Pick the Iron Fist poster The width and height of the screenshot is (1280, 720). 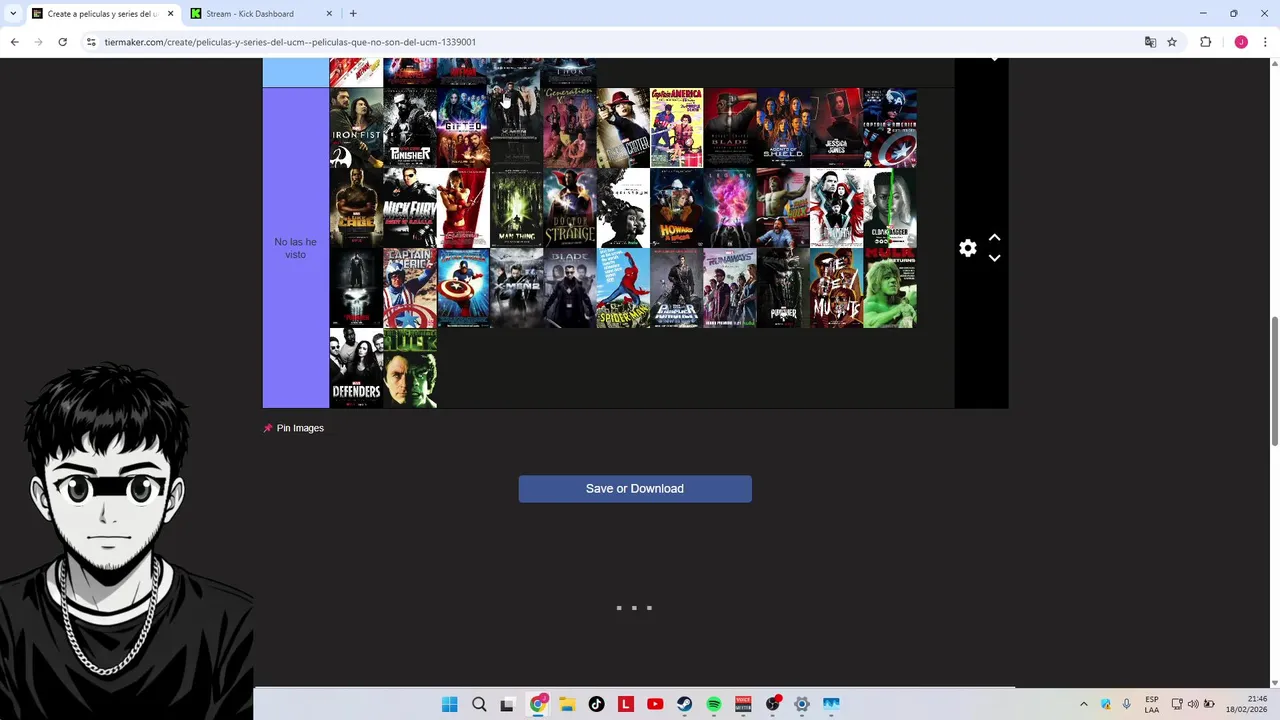pyautogui.click(x=356, y=128)
